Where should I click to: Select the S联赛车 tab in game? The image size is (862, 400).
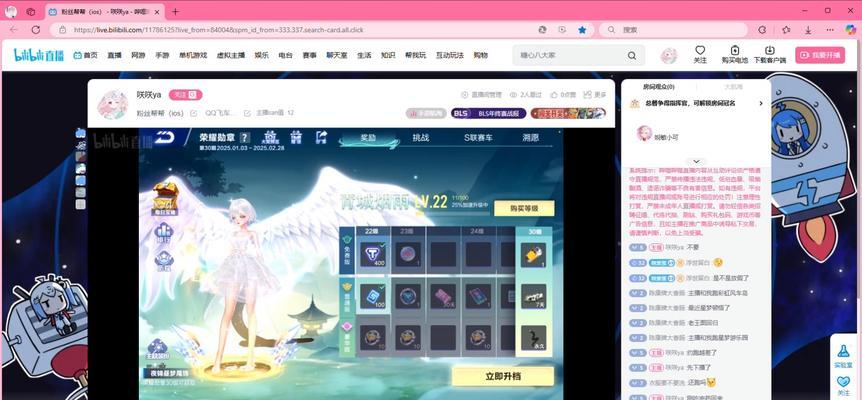[478, 138]
